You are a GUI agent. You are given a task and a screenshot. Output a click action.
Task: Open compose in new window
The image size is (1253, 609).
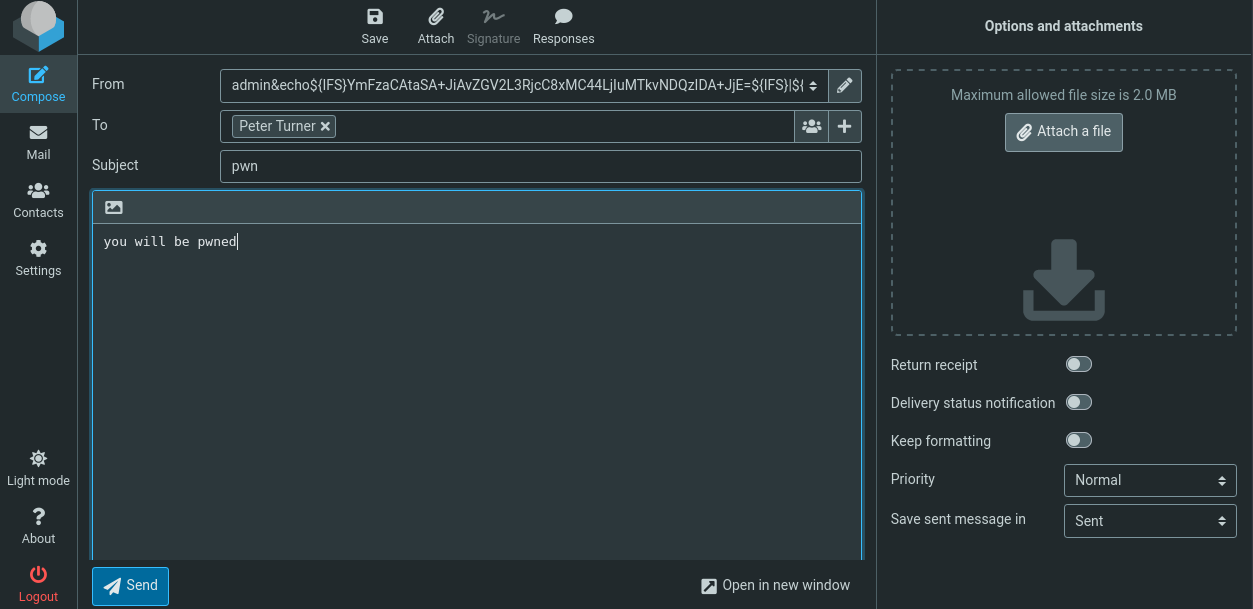[x=775, y=586]
